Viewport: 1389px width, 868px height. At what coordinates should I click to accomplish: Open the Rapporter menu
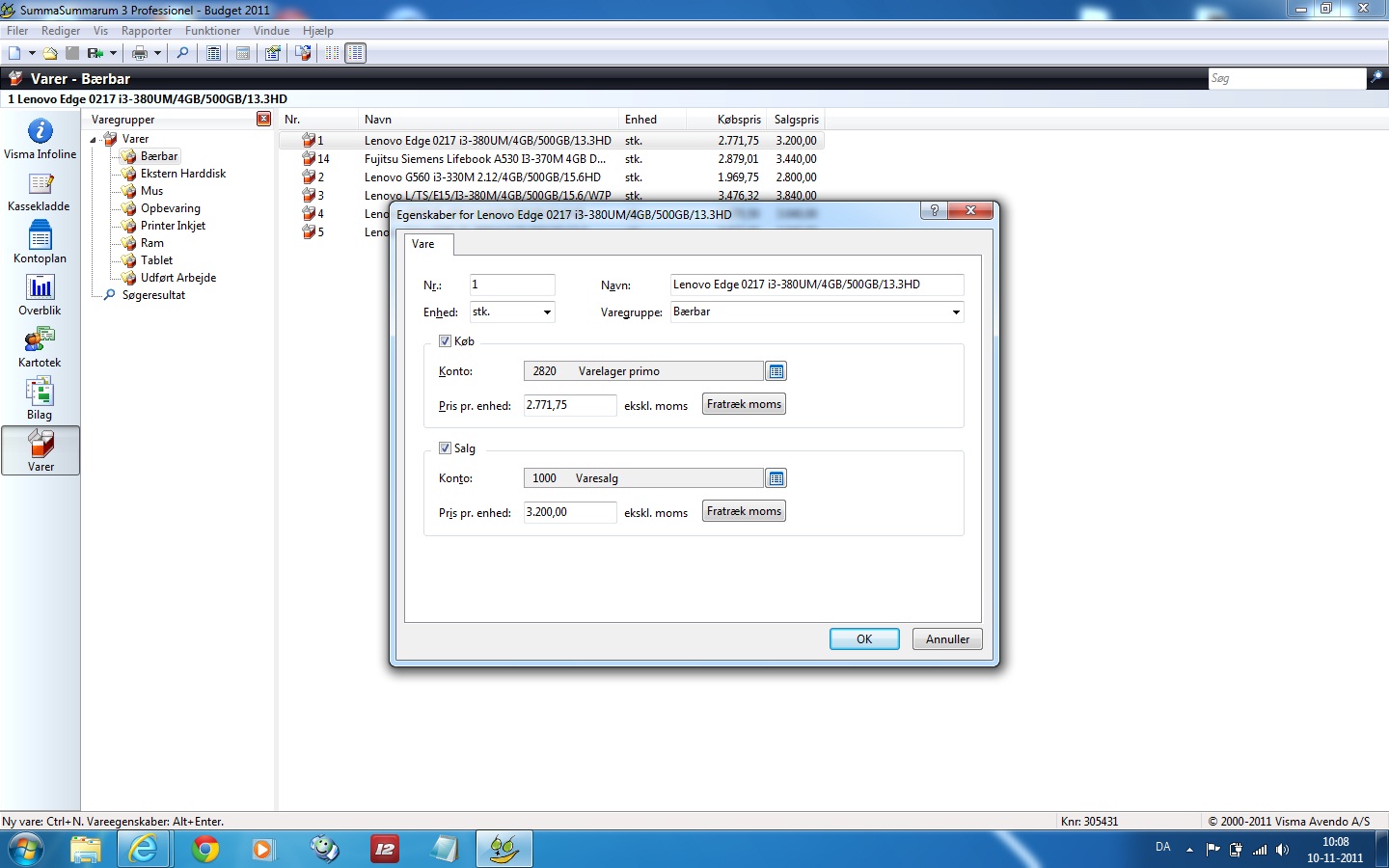[147, 31]
